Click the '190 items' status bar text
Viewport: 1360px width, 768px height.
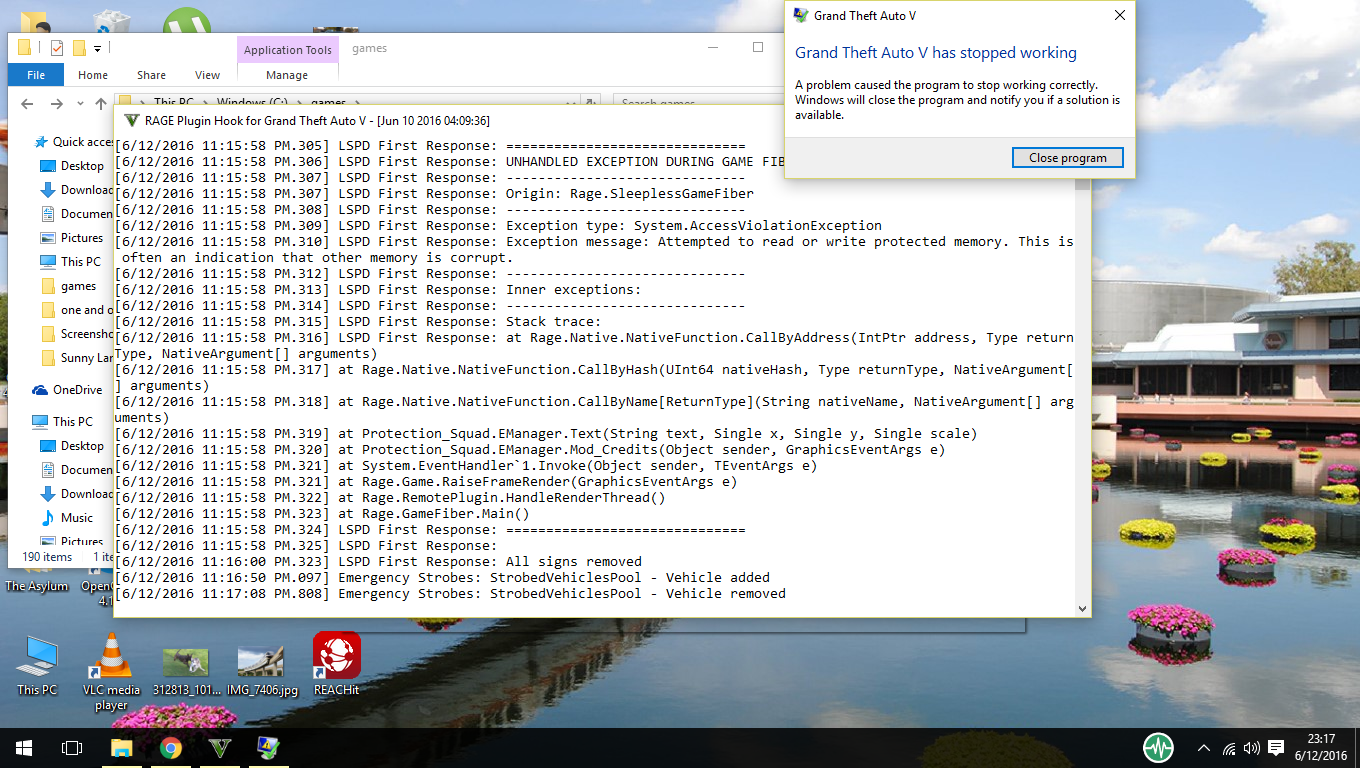tap(47, 557)
